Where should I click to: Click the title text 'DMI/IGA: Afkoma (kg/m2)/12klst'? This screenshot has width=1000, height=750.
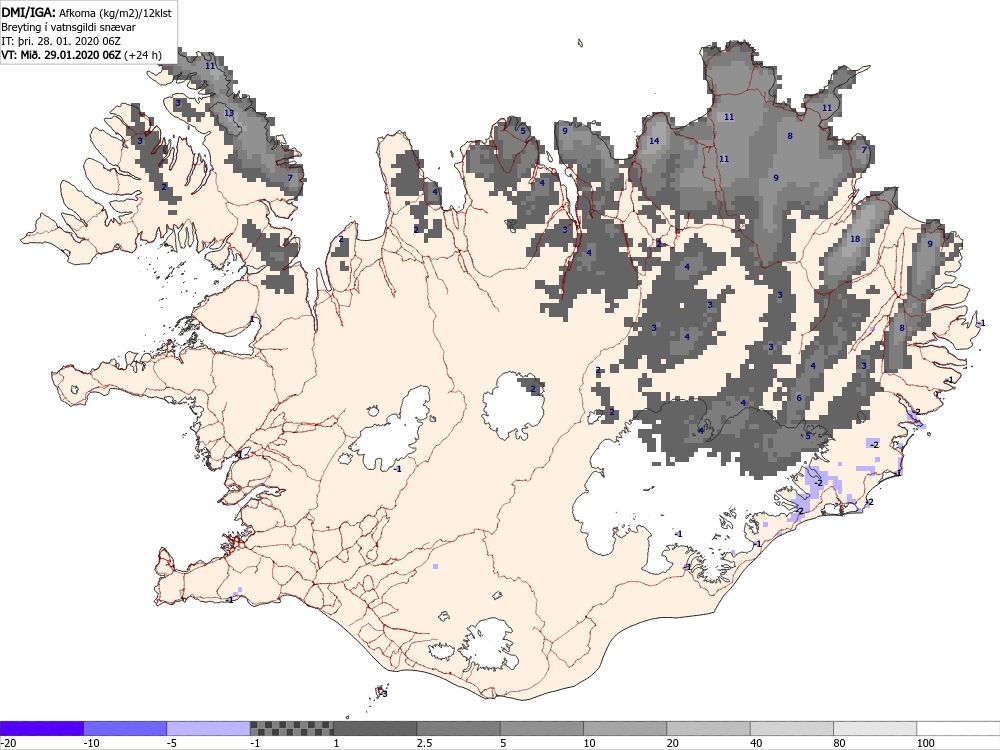[x=87, y=12]
